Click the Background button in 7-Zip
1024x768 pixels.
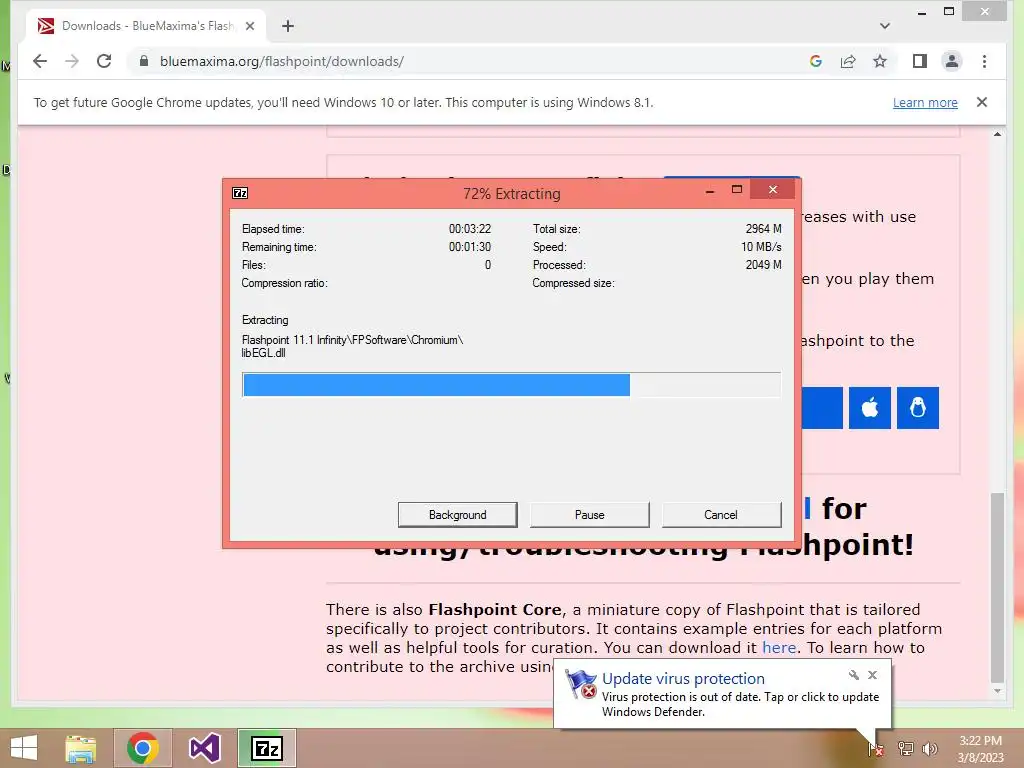coord(457,515)
